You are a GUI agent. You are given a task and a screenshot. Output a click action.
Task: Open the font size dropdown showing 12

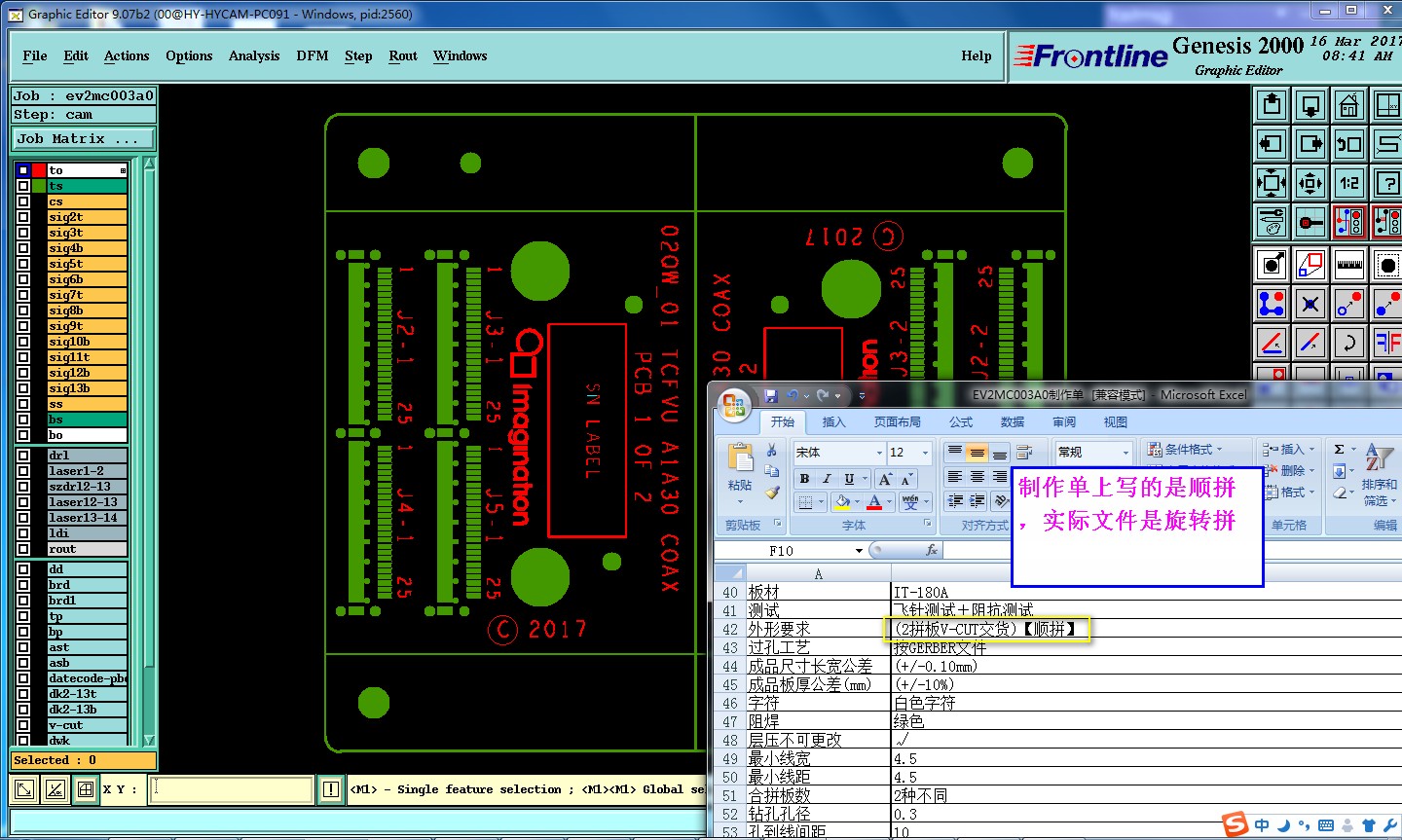pos(926,453)
